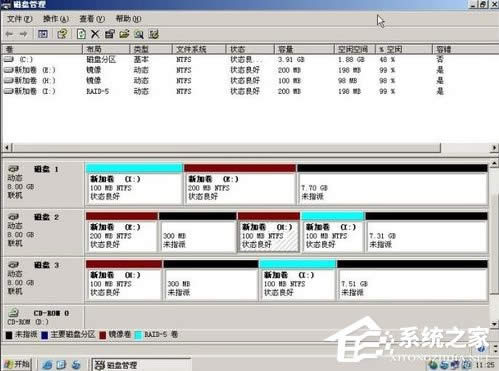The height and width of the screenshot is (371, 499).
Task: Open the Properties toolbar icon
Action: click(x=109, y=34)
